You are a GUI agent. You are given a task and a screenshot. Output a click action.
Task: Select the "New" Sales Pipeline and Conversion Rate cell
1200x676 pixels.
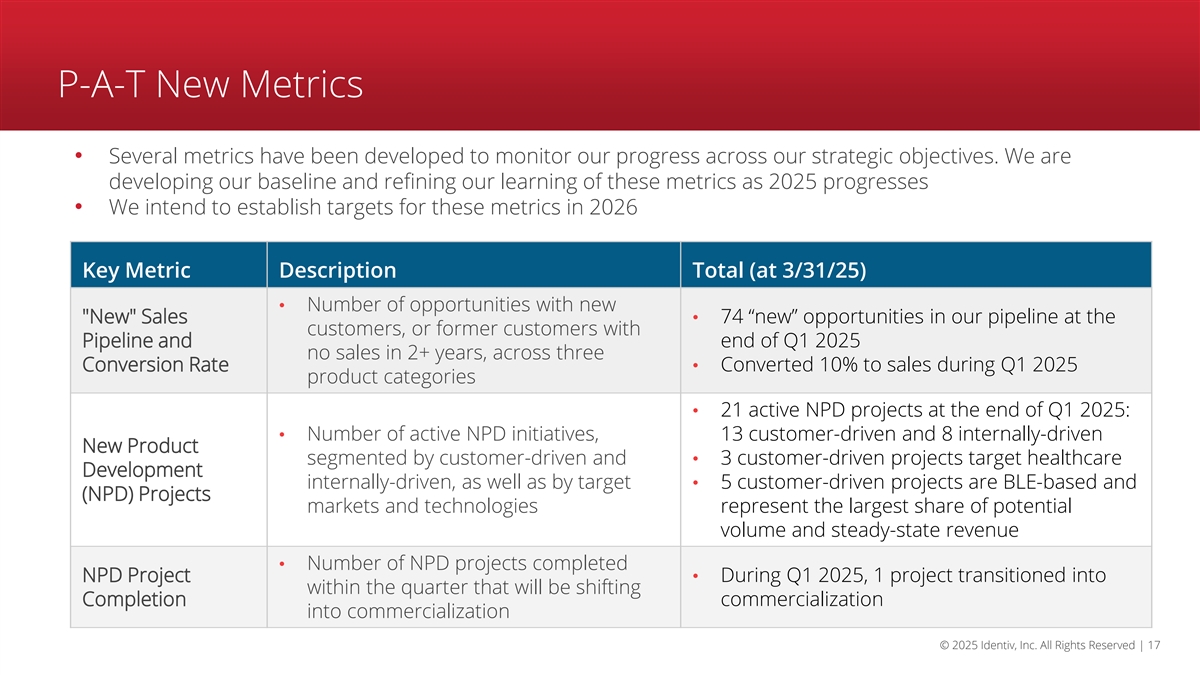155,341
